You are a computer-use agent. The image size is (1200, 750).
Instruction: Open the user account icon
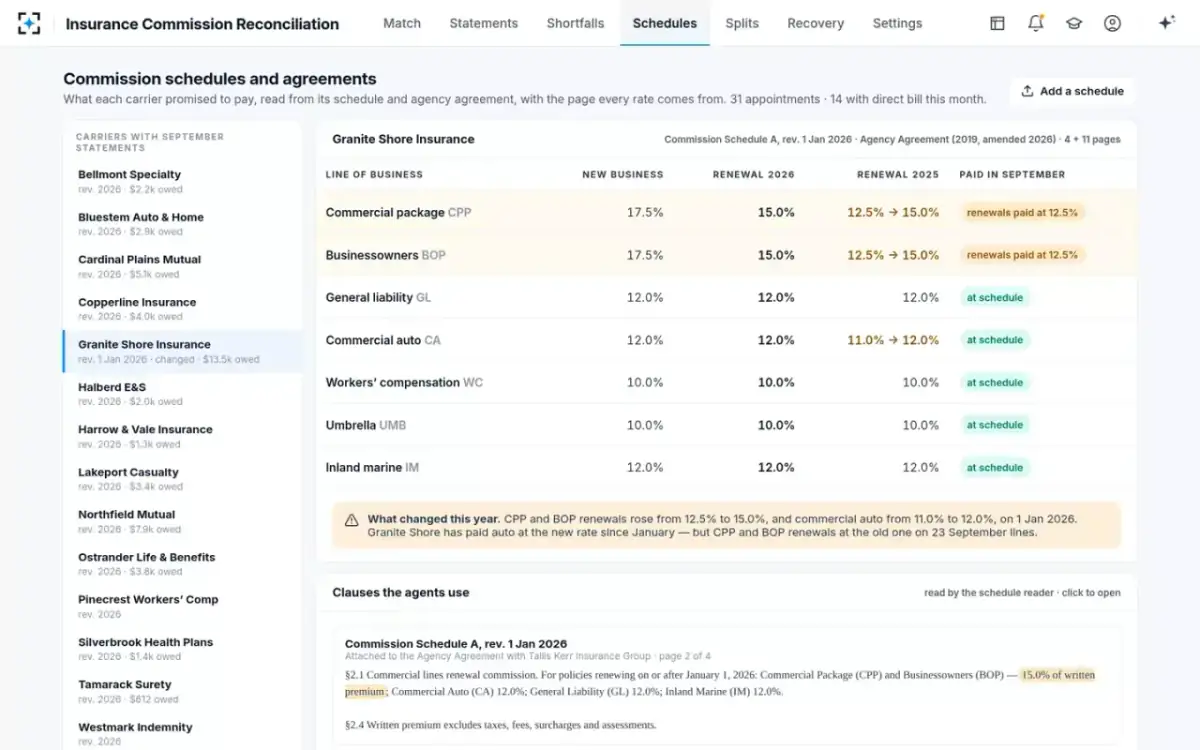click(1112, 23)
